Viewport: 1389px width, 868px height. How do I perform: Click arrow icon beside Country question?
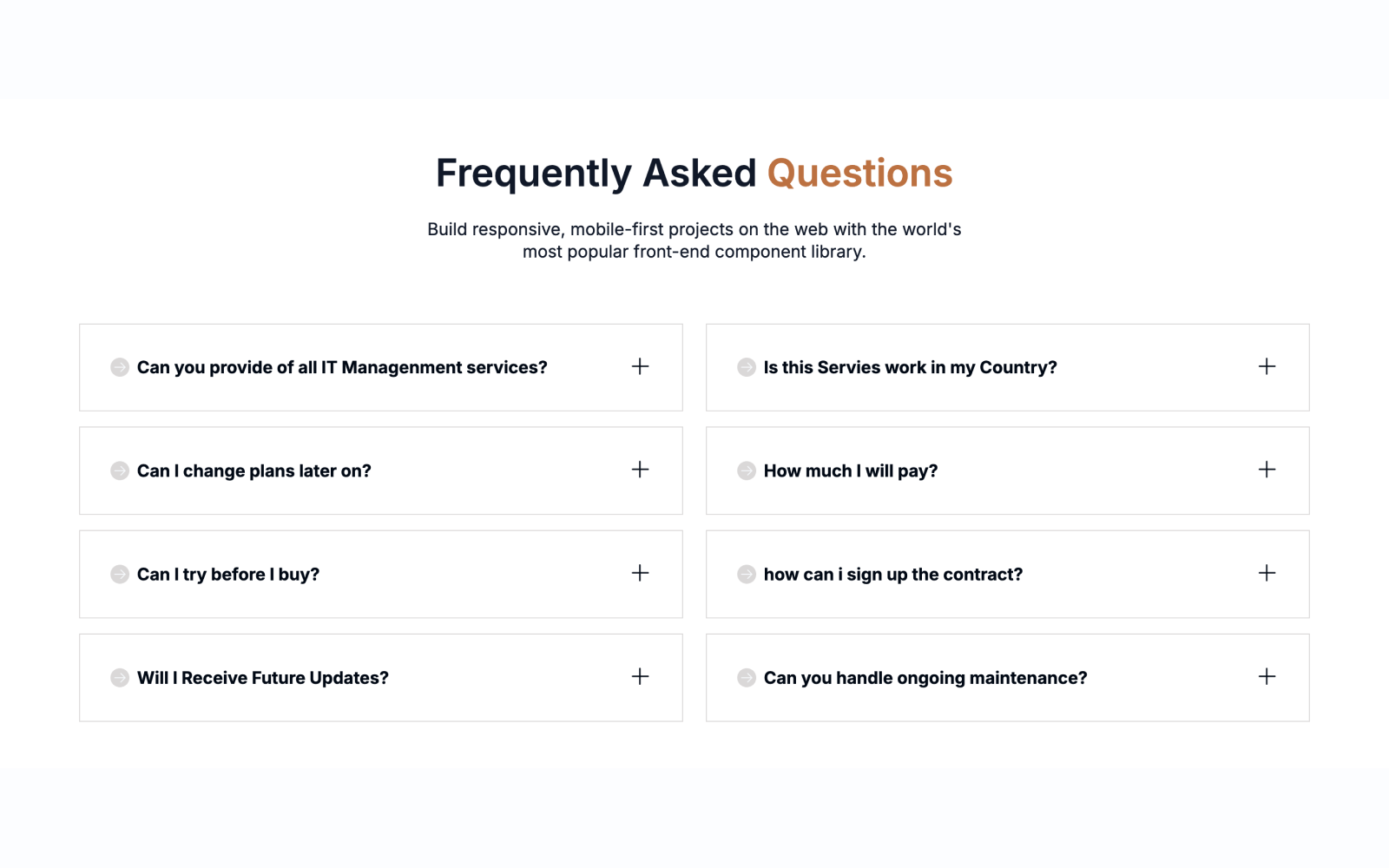tap(747, 367)
